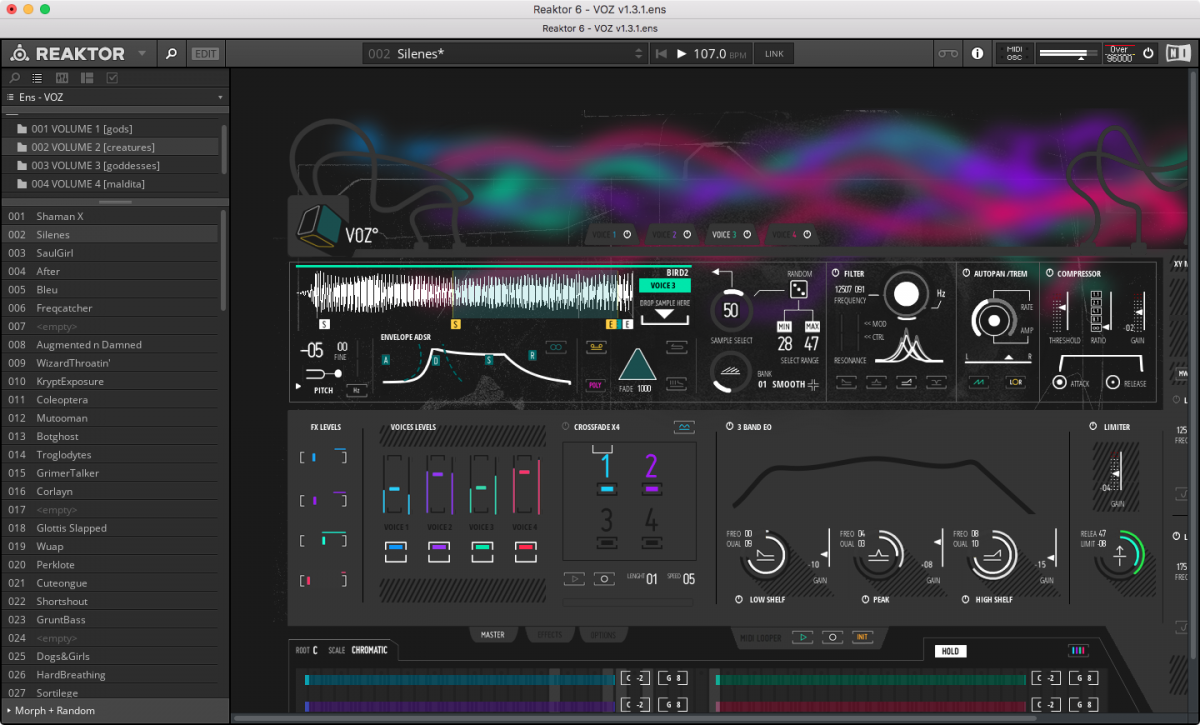1200x725 pixels.
Task: Toggle the 3 Band EQ power switch
Action: [729, 427]
